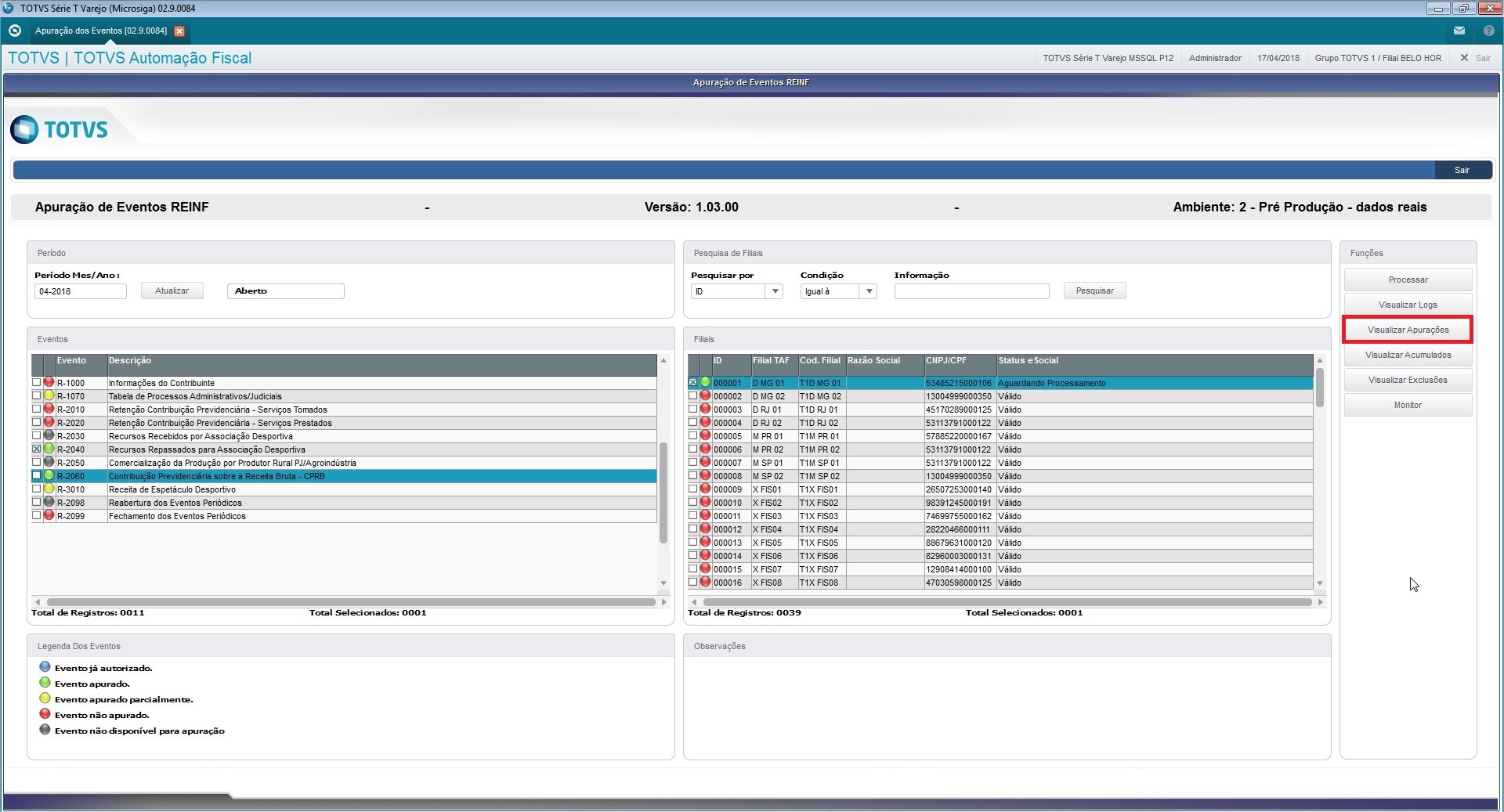
Task: Click the red status icon of filial 000016
Action: point(705,583)
